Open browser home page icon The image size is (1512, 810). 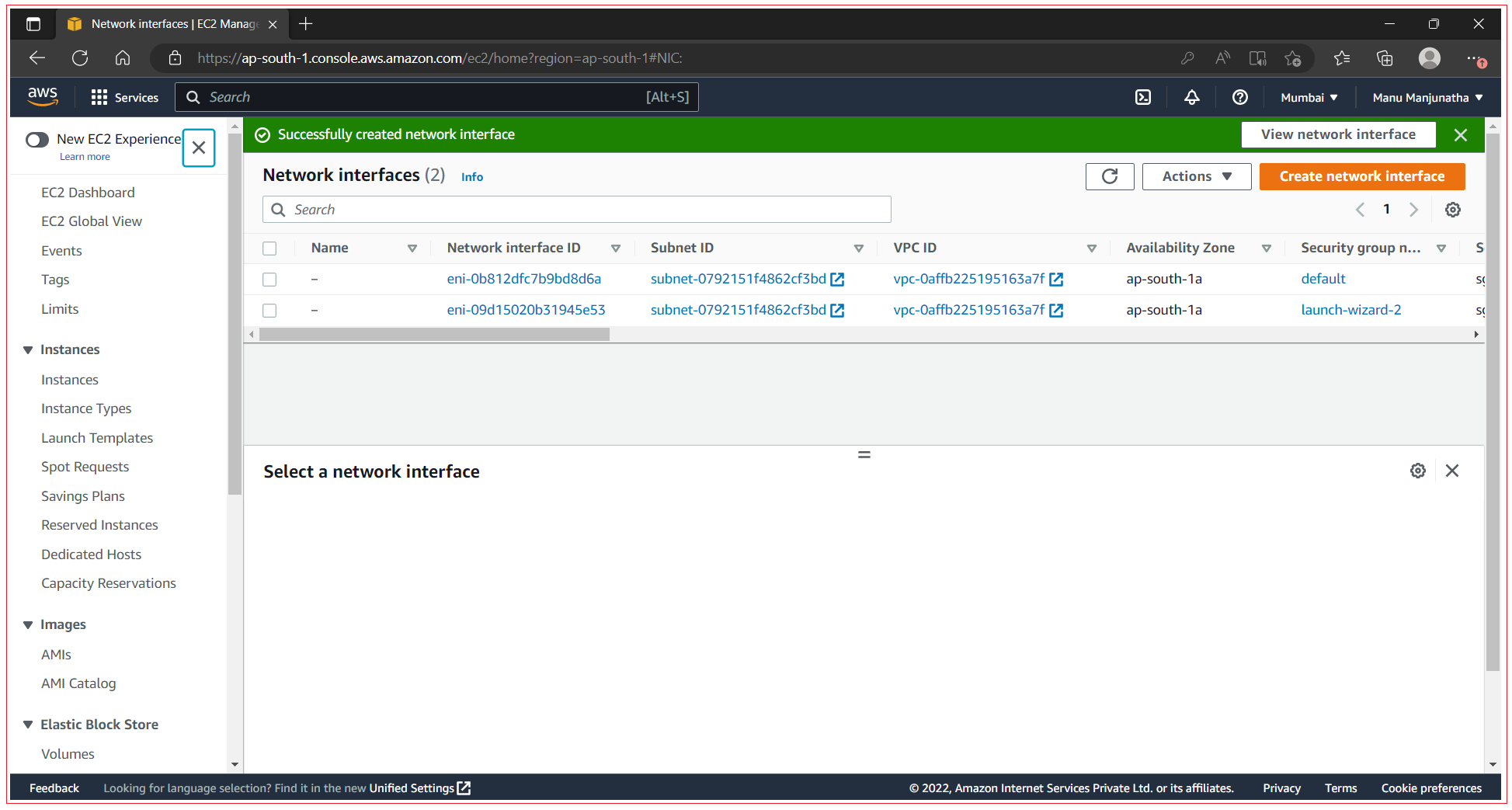point(123,58)
